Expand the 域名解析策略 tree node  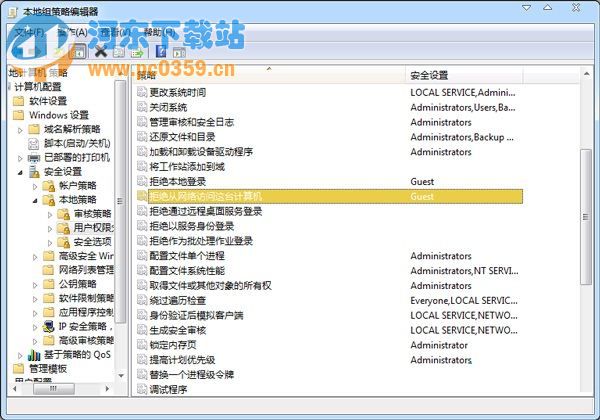(x=20, y=130)
